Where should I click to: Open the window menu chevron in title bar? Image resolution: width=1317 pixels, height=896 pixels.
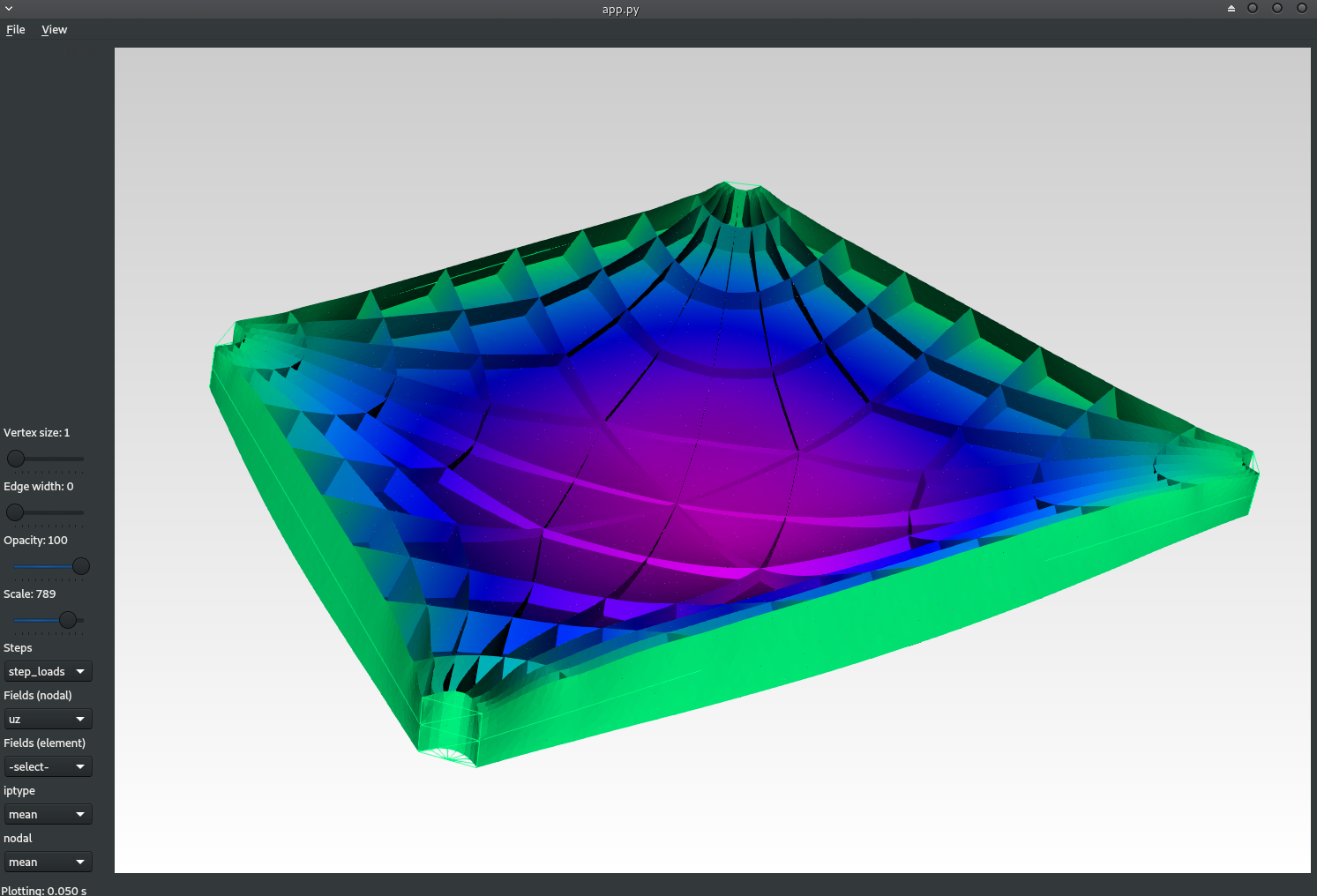point(9,9)
